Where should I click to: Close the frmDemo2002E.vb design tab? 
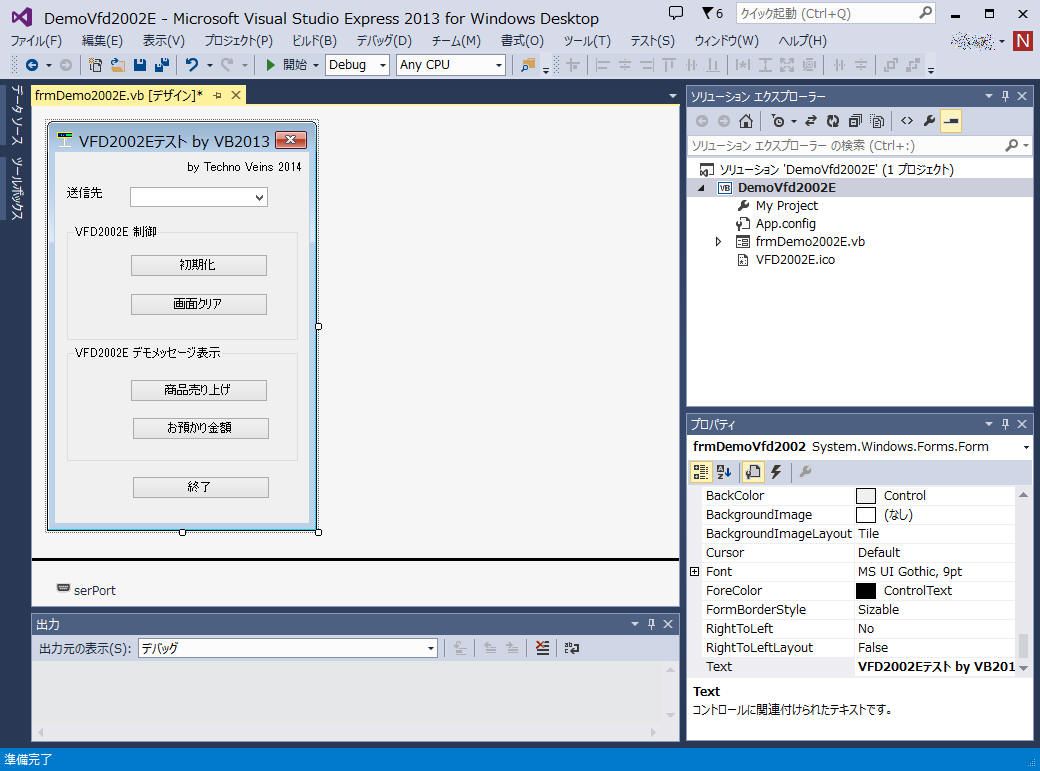tap(235, 96)
